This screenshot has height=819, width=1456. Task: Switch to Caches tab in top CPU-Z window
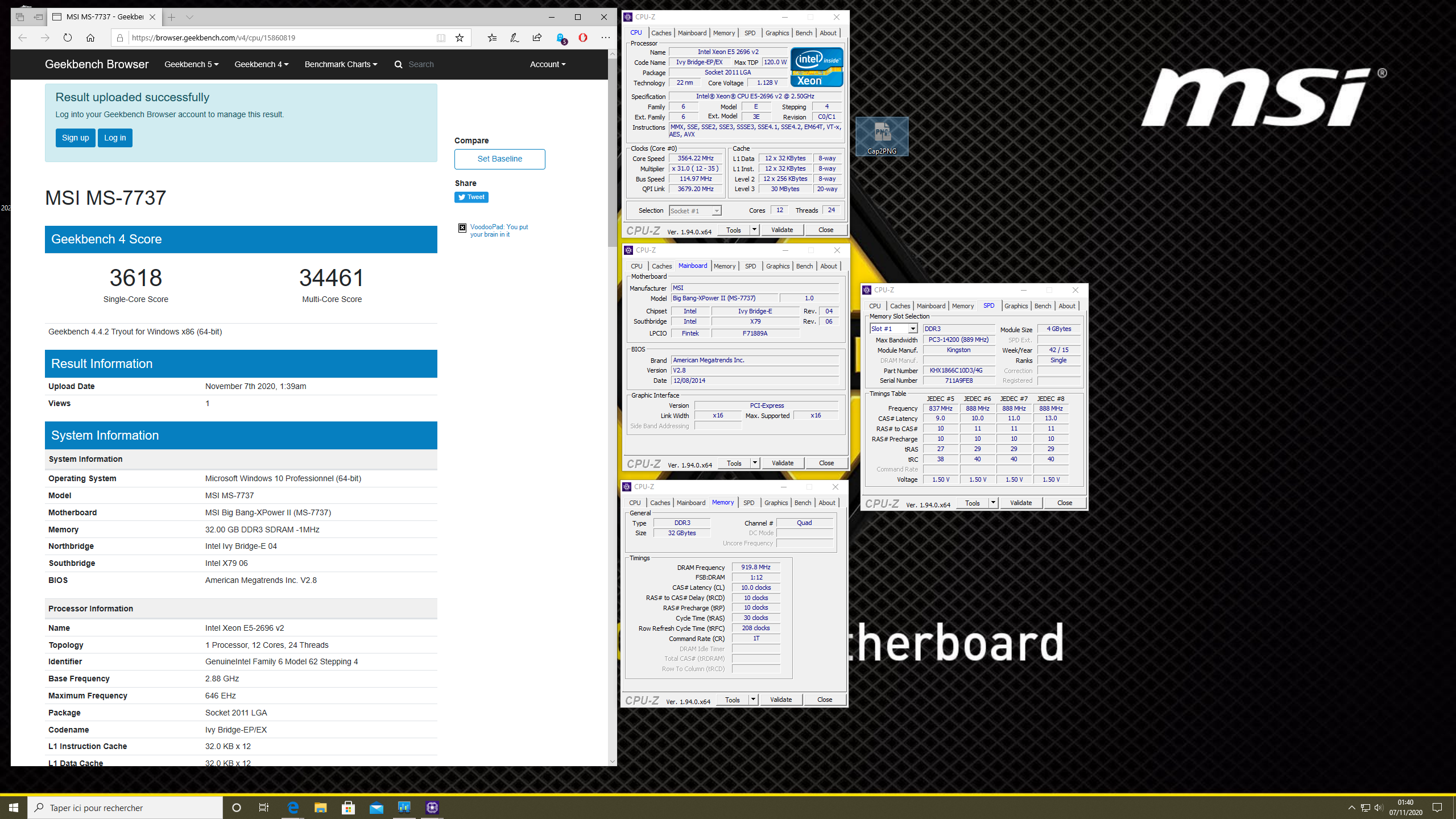click(x=661, y=33)
